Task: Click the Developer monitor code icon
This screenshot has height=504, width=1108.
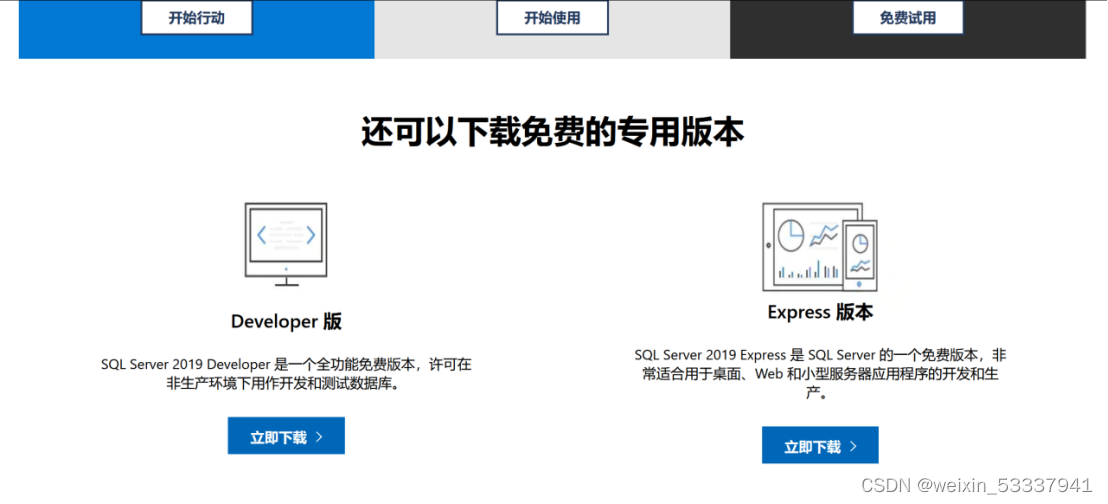Action: tap(285, 245)
